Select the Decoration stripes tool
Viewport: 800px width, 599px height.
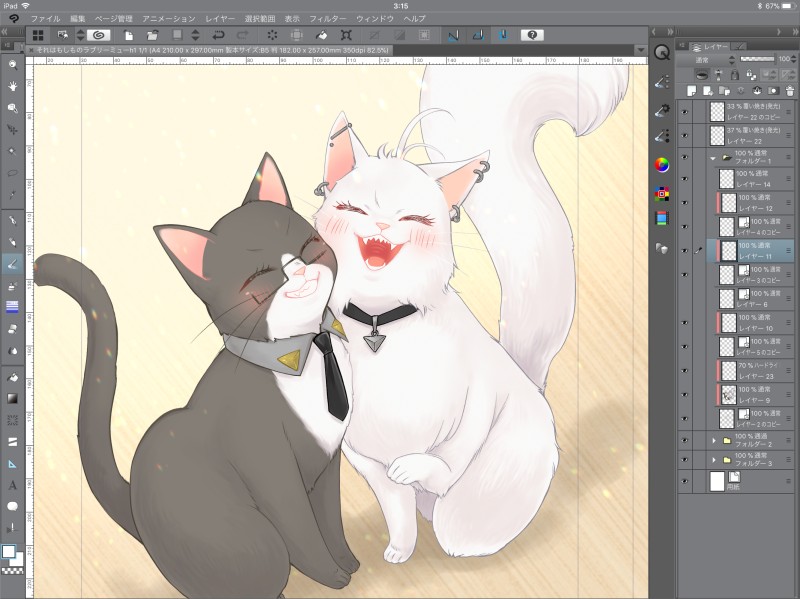point(12,307)
